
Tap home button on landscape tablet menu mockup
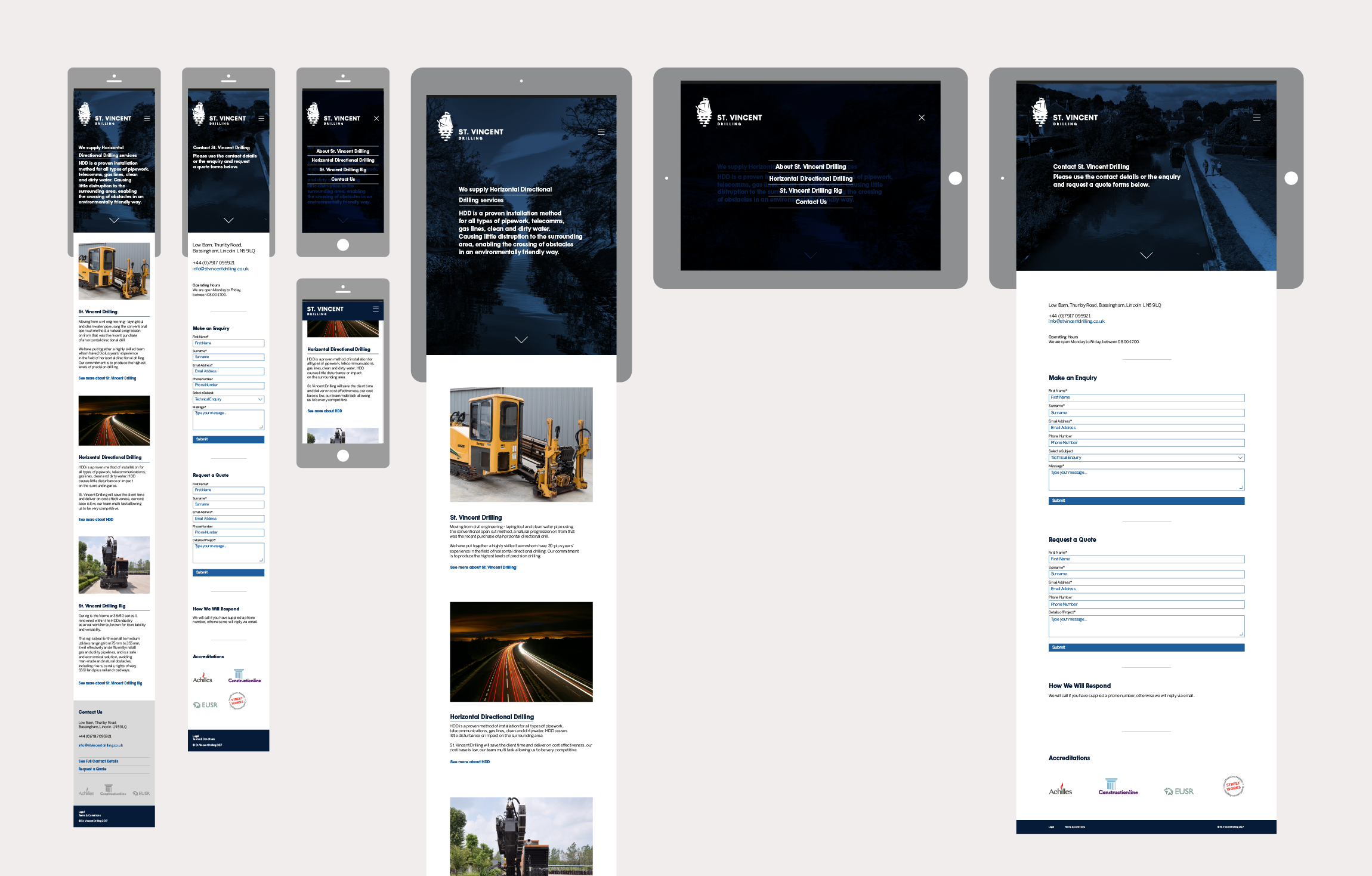[x=956, y=178]
